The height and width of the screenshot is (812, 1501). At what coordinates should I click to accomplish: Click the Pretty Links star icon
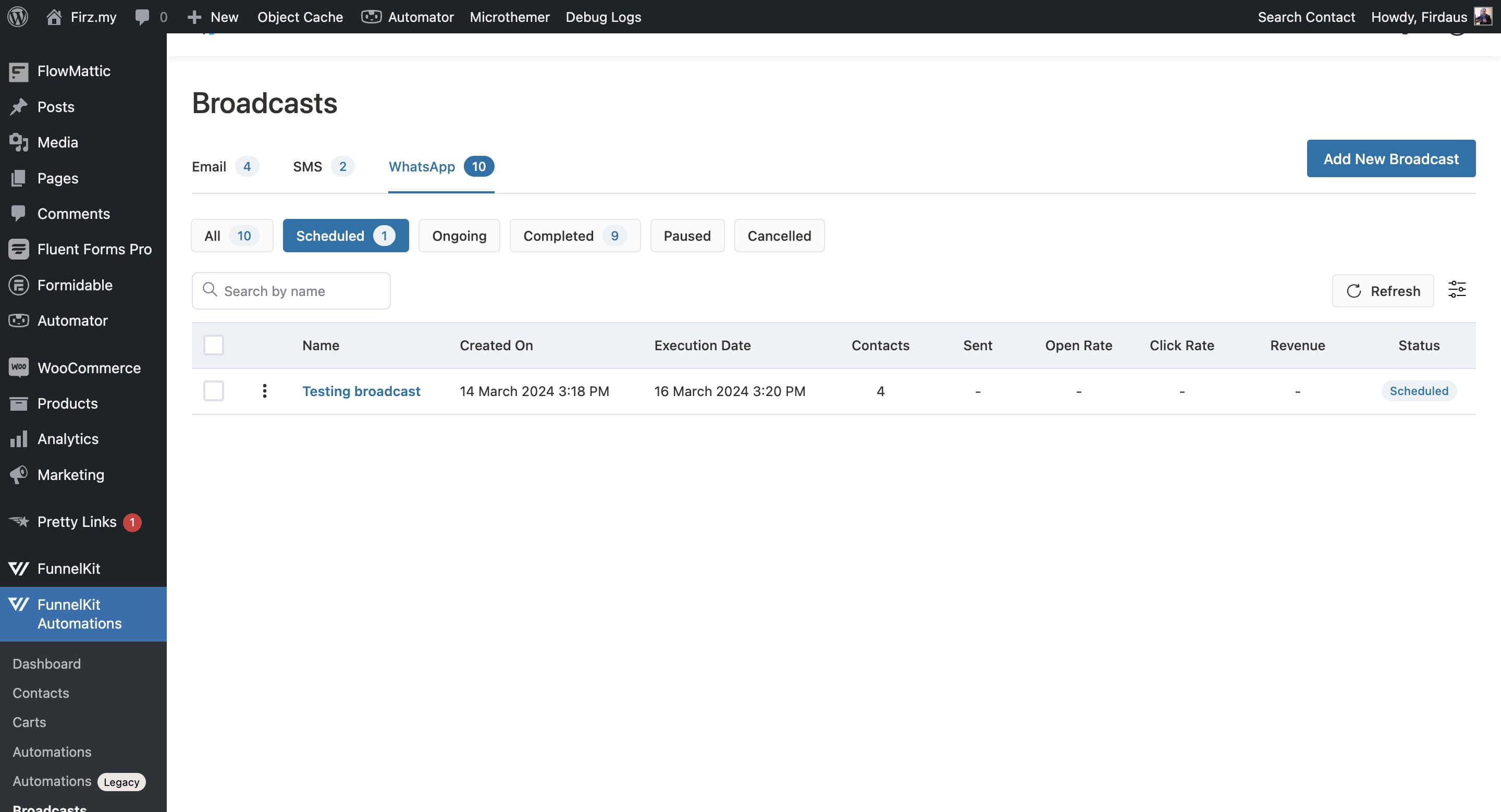[19, 521]
